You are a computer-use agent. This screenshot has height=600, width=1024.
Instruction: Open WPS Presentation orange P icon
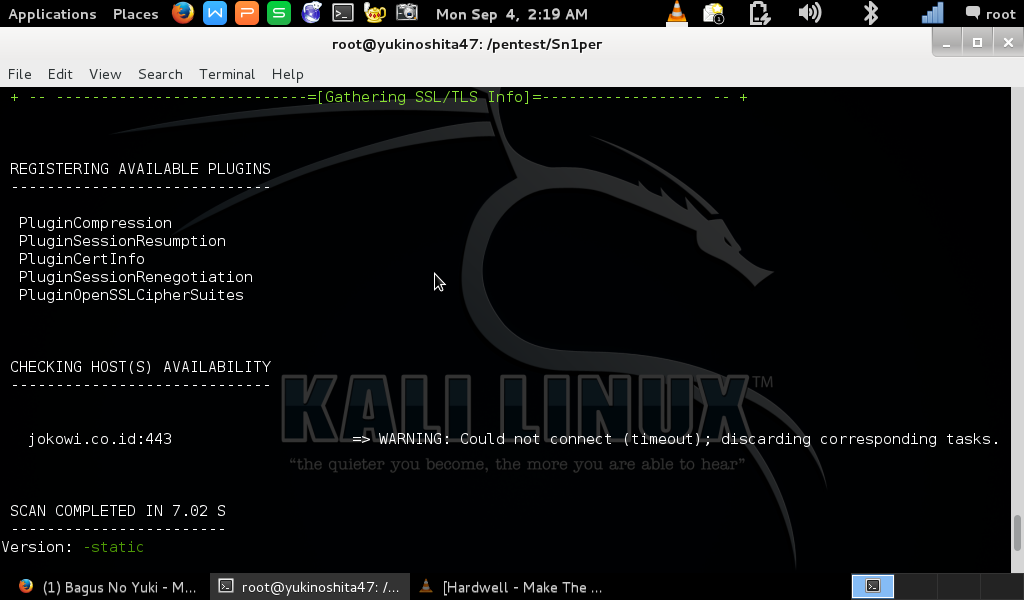pos(247,13)
